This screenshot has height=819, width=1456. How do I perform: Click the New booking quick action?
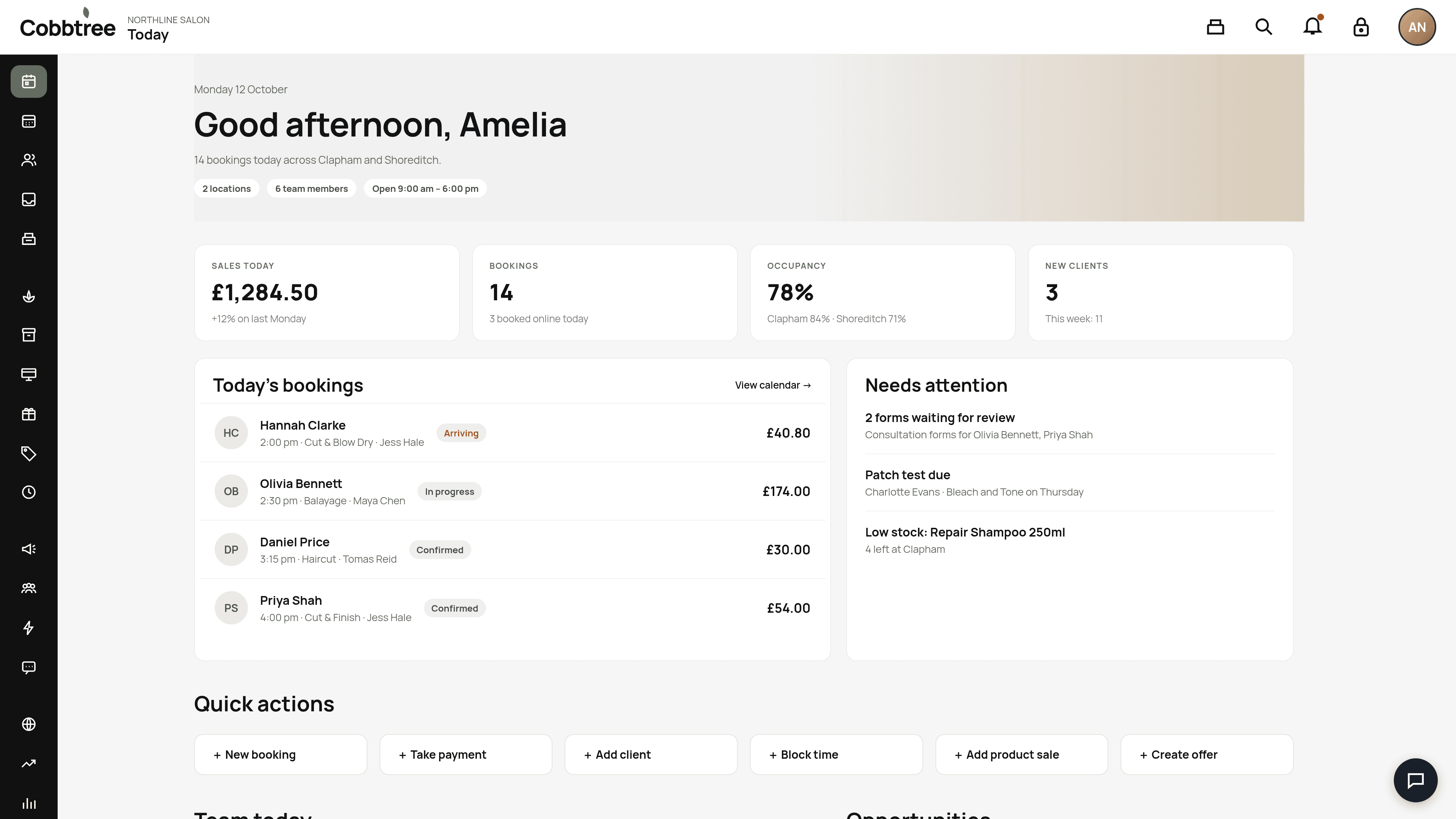[x=280, y=755]
